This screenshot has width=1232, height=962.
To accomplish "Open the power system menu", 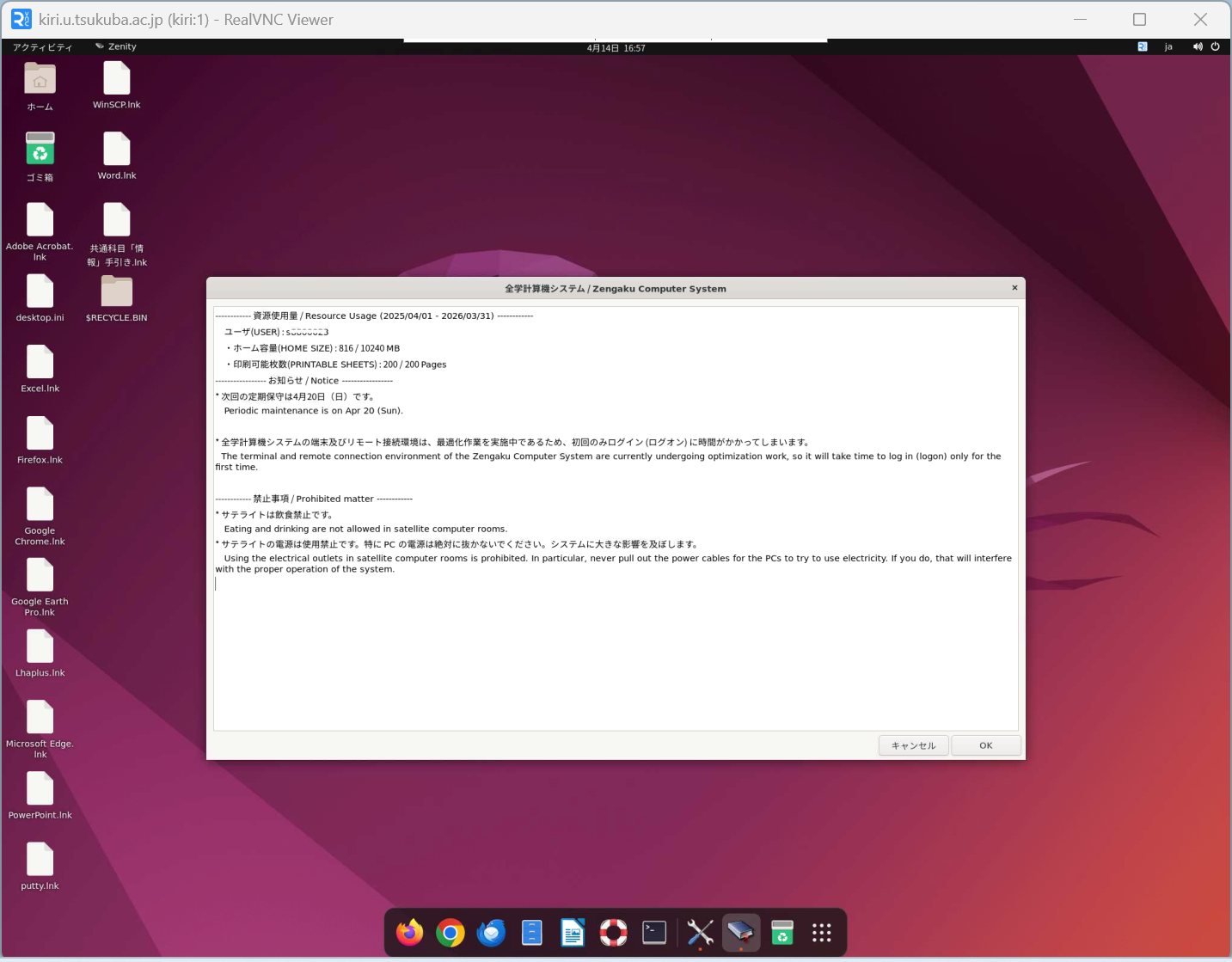I will pyautogui.click(x=1215, y=46).
